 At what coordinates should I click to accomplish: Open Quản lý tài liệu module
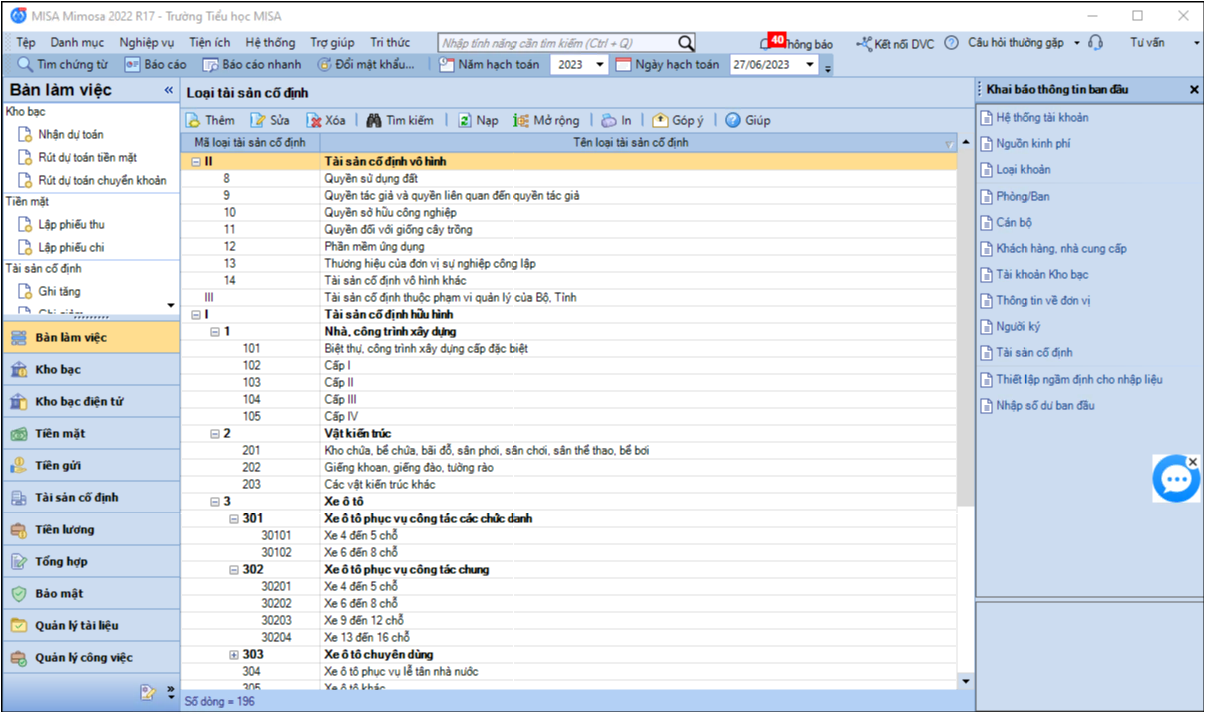(91, 626)
